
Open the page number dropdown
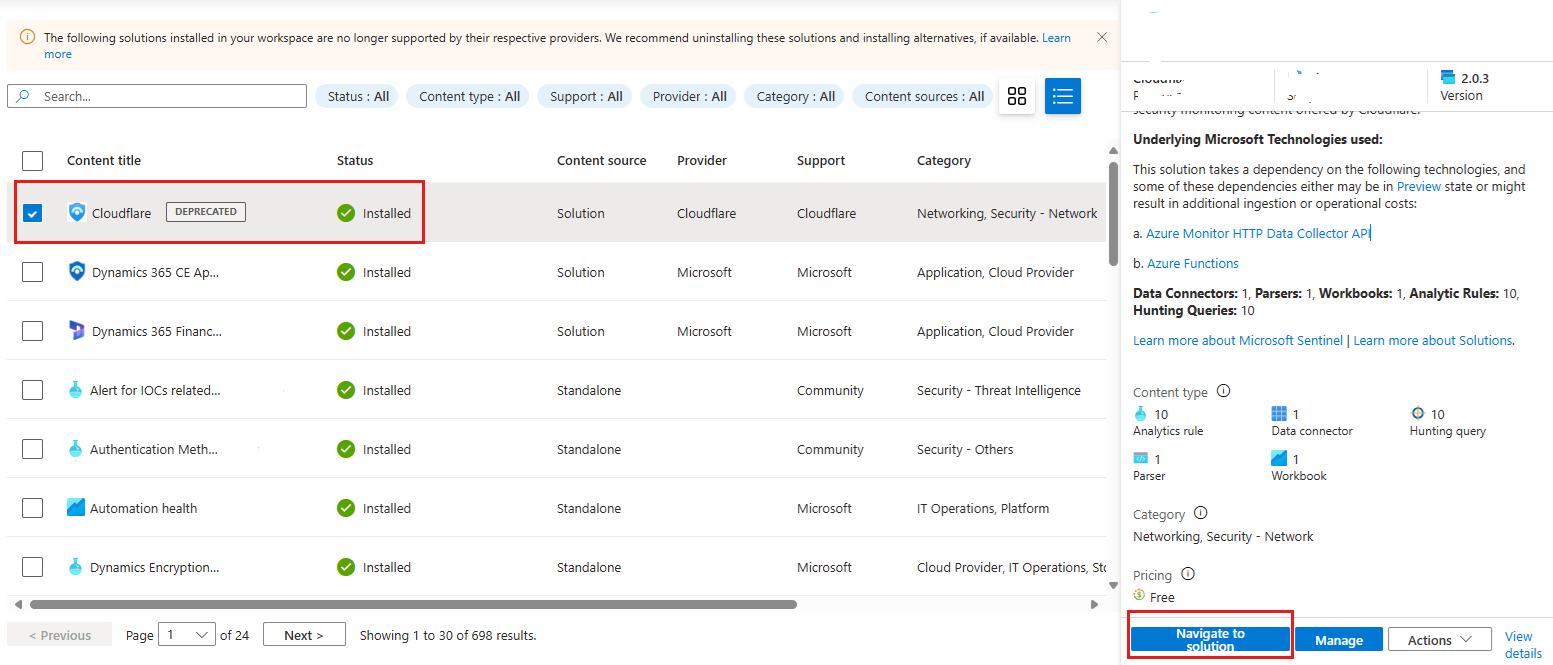pyautogui.click(x=189, y=635)
